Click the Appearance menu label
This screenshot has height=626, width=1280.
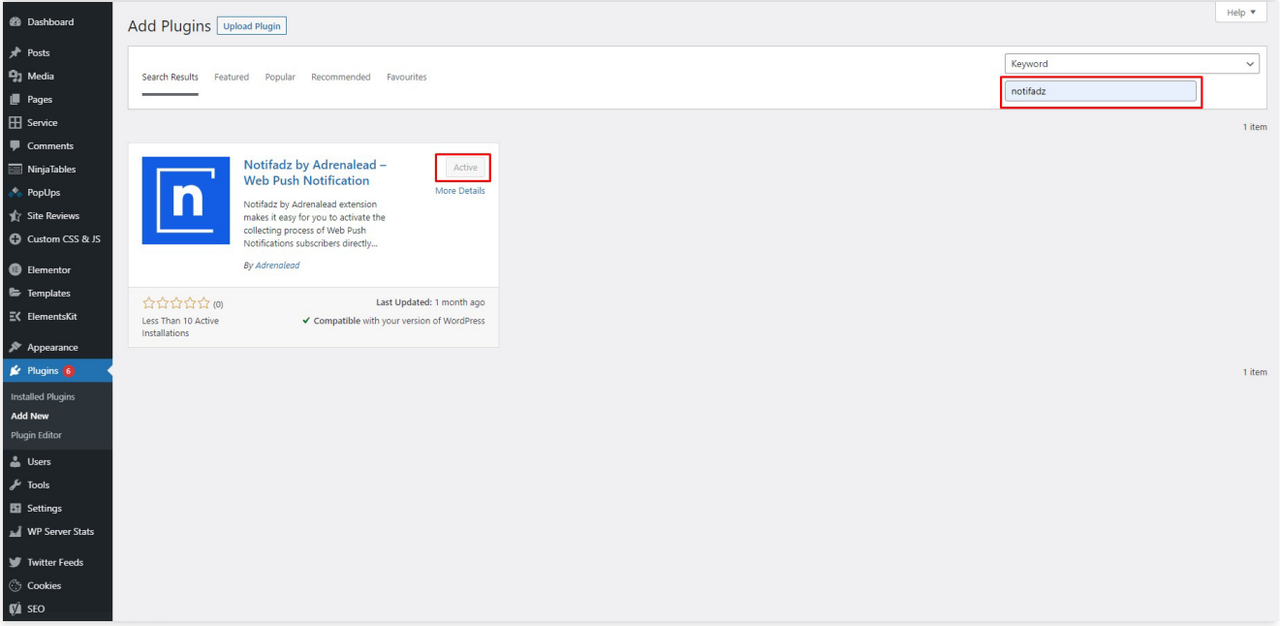(52, 348)
